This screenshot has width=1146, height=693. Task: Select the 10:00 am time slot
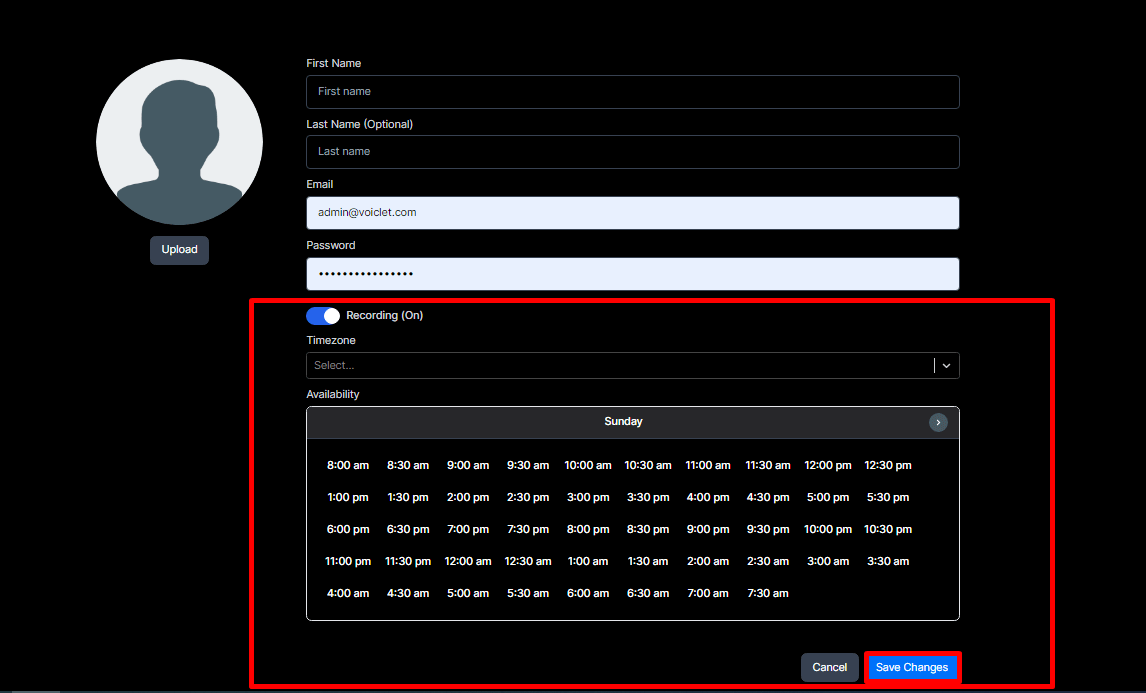[x=588, y=466]
